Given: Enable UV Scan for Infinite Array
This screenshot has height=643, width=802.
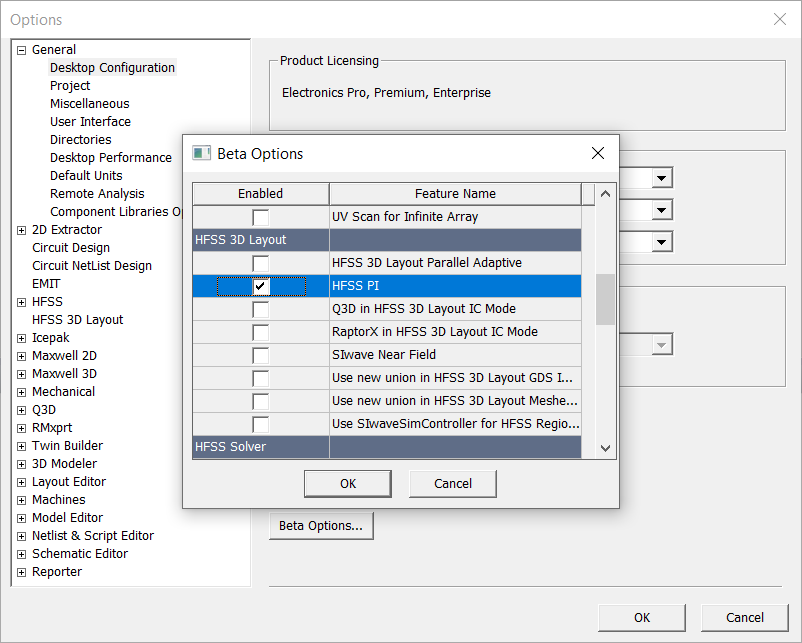Looking at the screenshot, I should point(263,216).
